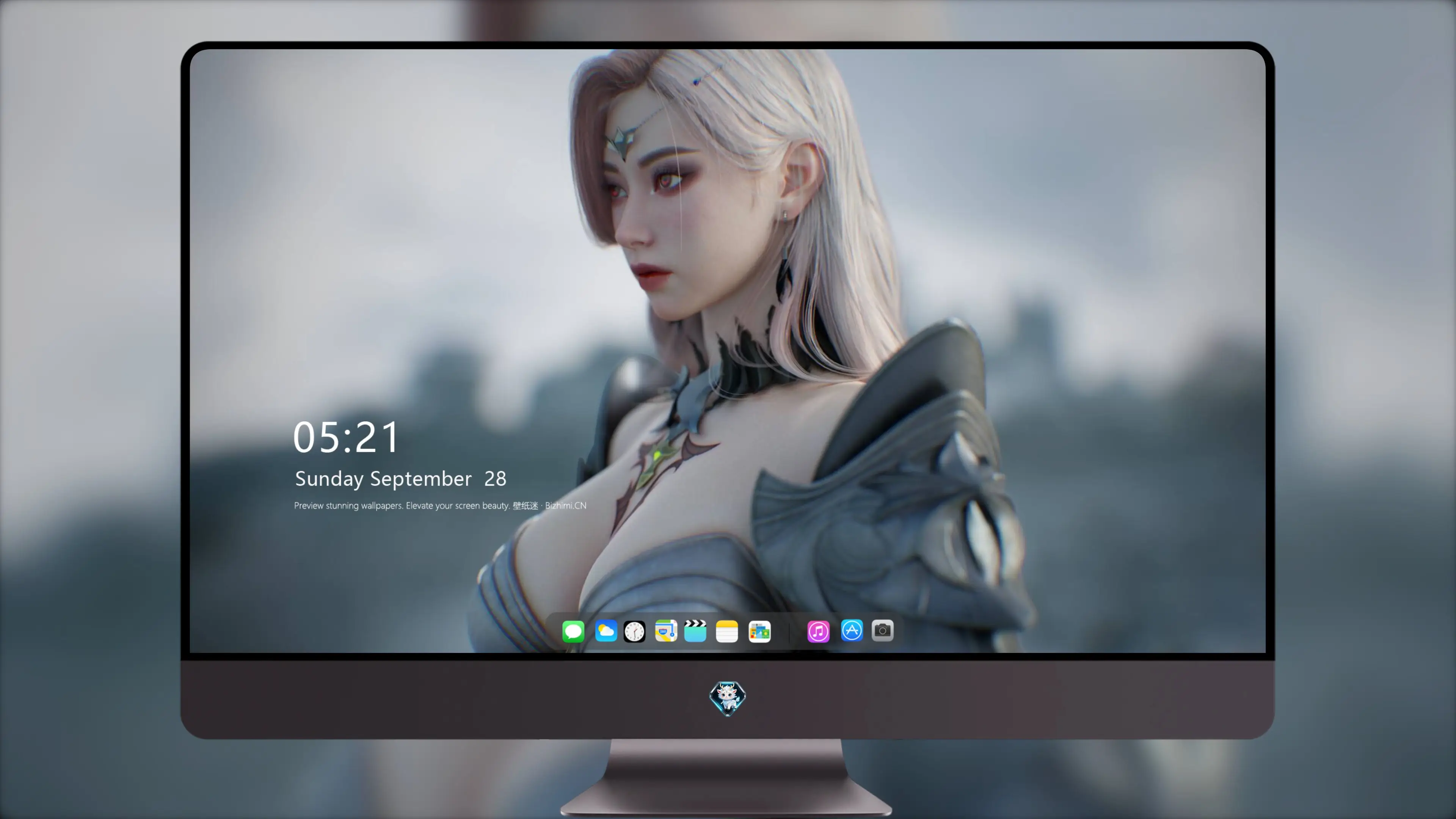This screenshot has height=819, width=1456.
Task: Open the yellow Notes app
Action: [727, 631]
